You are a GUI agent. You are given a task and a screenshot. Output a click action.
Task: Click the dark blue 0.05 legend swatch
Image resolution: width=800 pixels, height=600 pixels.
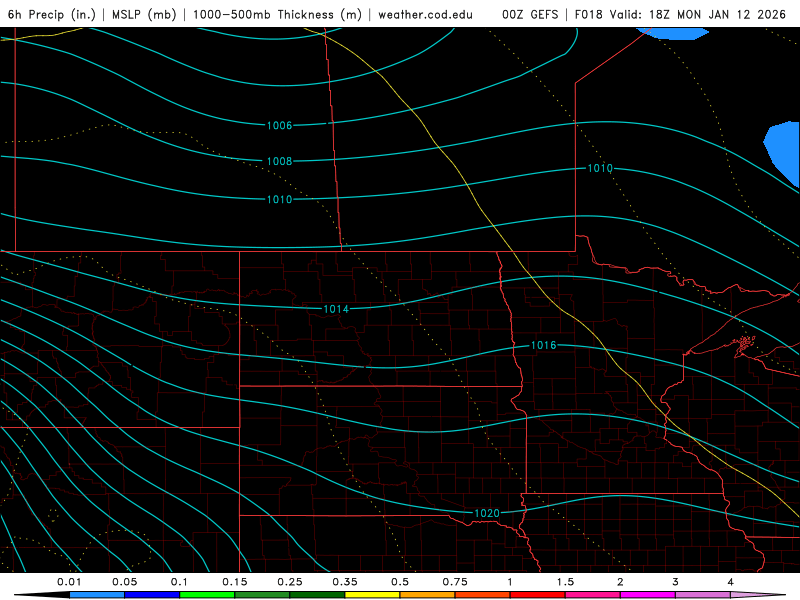point(152,595)
